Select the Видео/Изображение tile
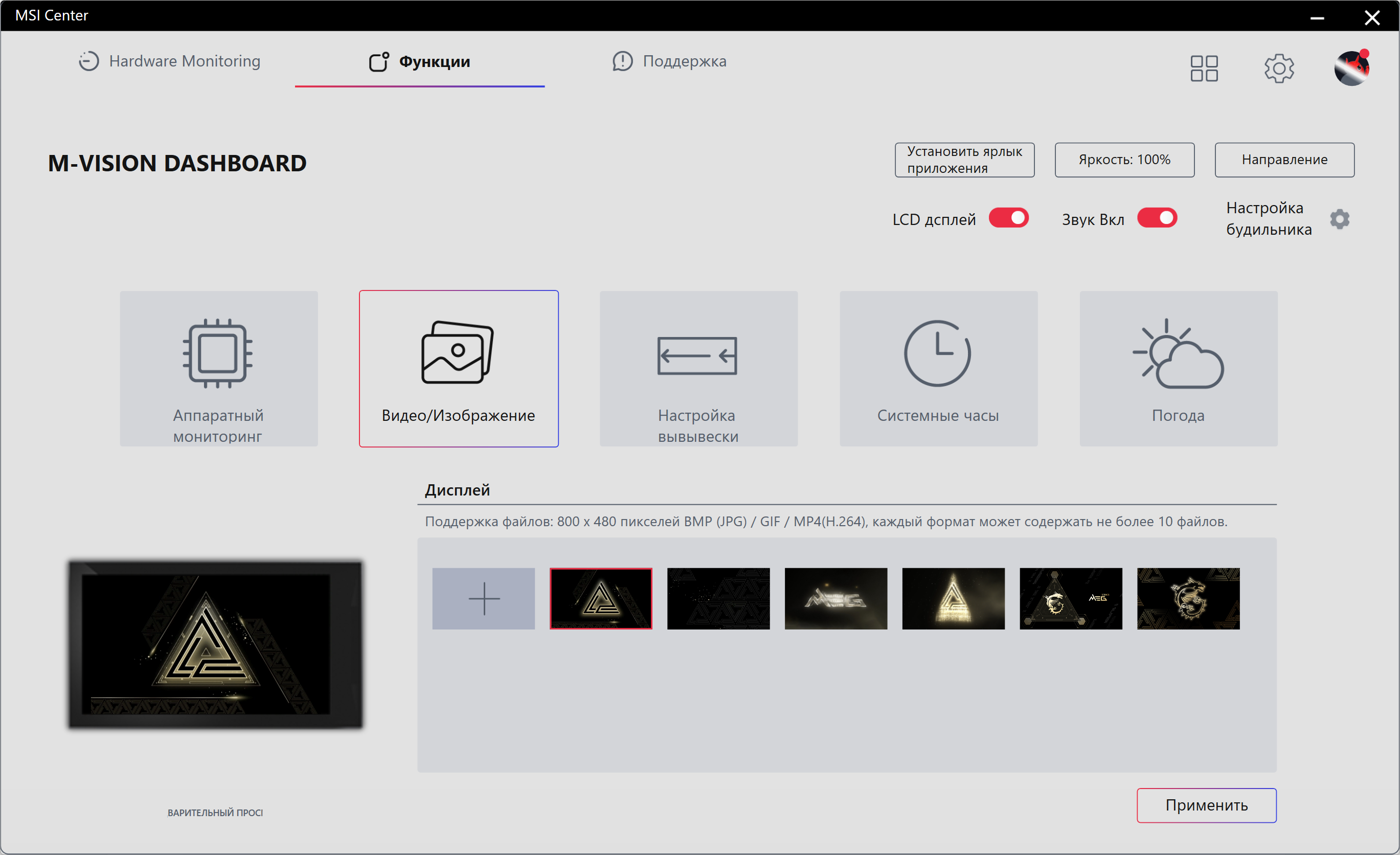1400x855 pixels. [x=459, y=369]
